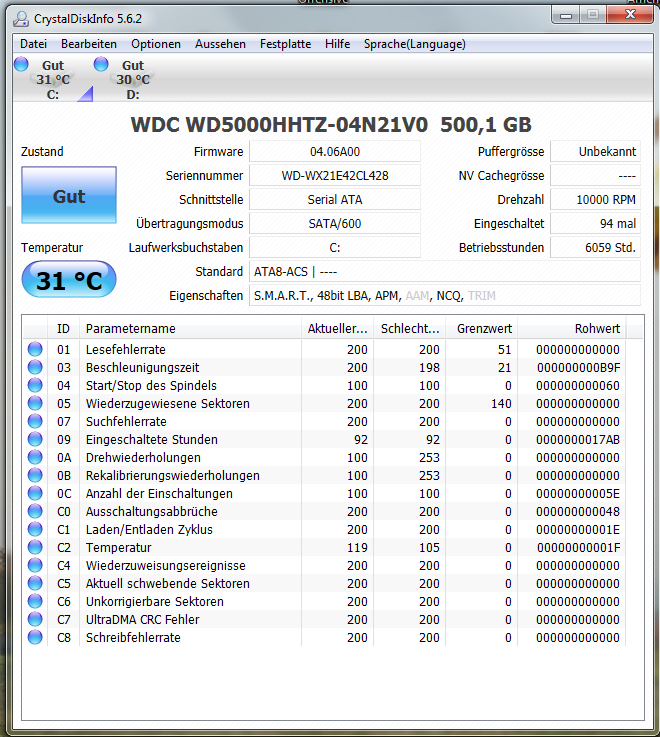
Task: Click status orb for Start/Stop des Spindels
Action: pos(35,385)
